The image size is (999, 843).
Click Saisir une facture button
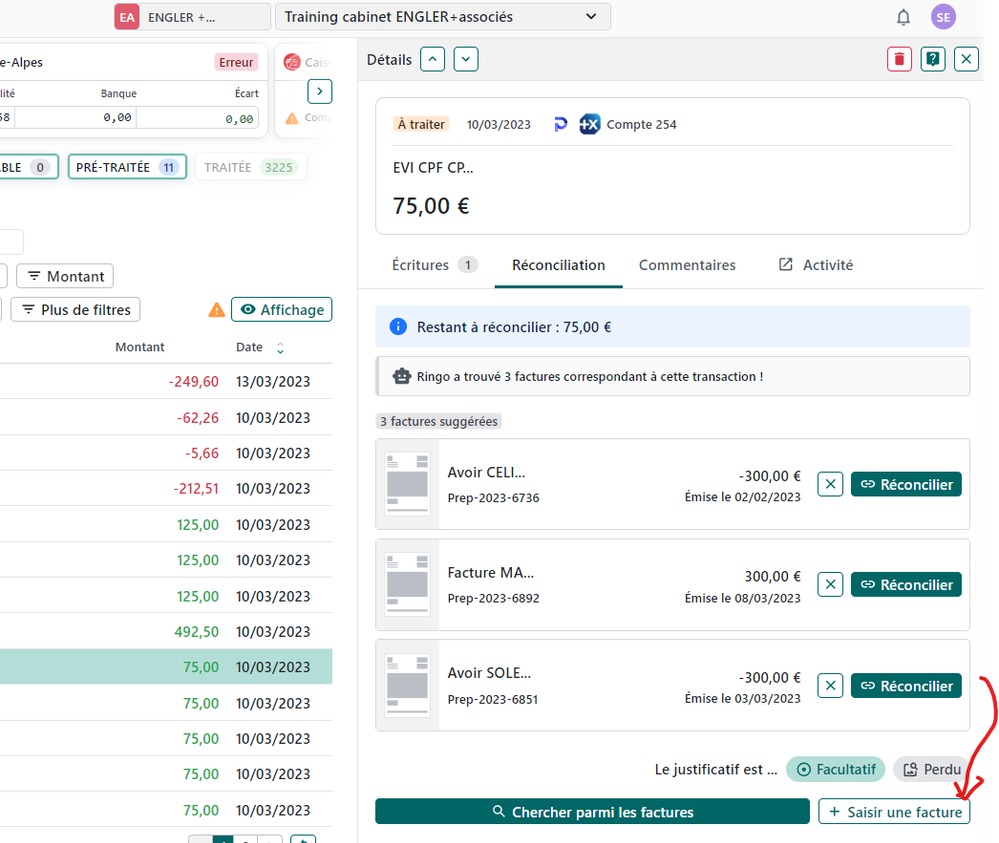click(894, 812)
